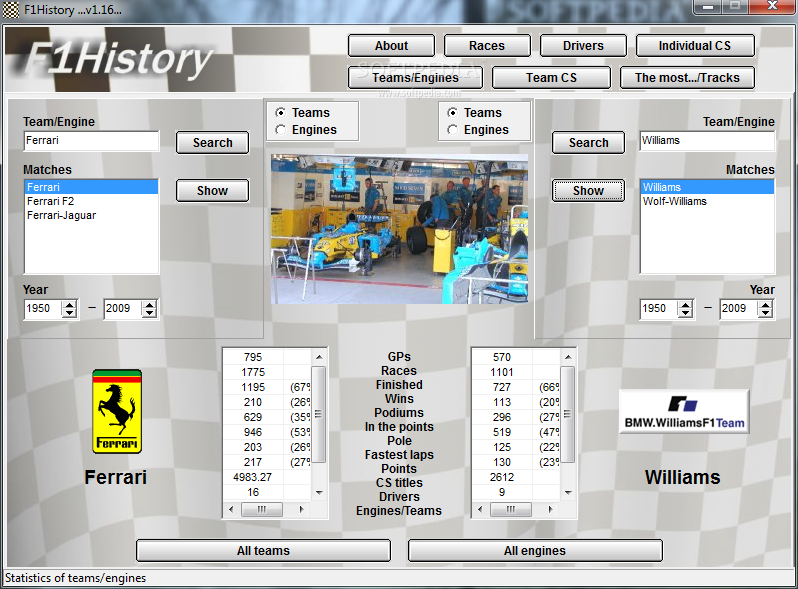Click Show beside the Williams matches list
The width and height of the screenshot is (798, 589).
tap(588, 191)
